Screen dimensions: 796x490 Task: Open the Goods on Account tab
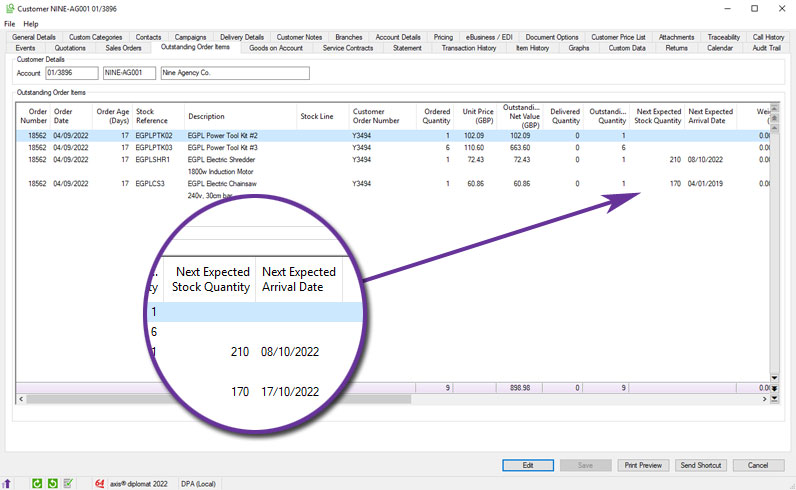[276, 48]
